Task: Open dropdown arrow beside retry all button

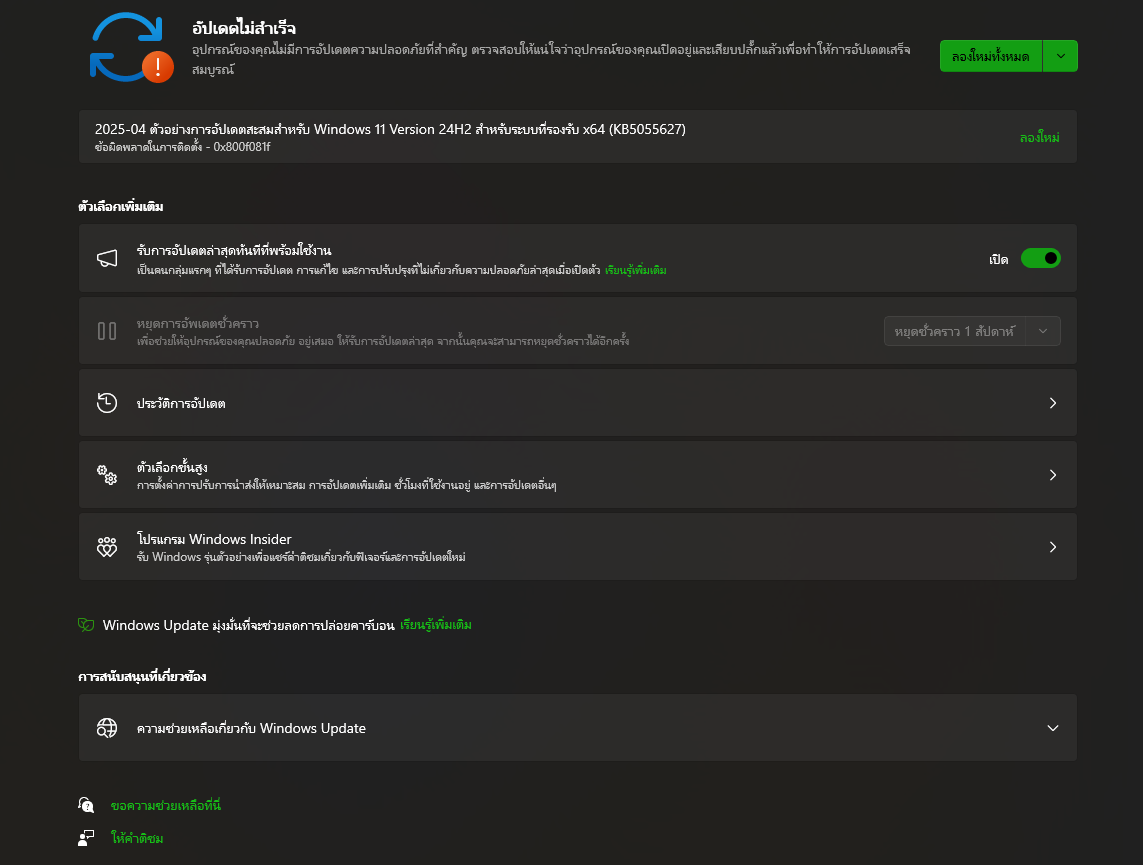Action: 1060,57
